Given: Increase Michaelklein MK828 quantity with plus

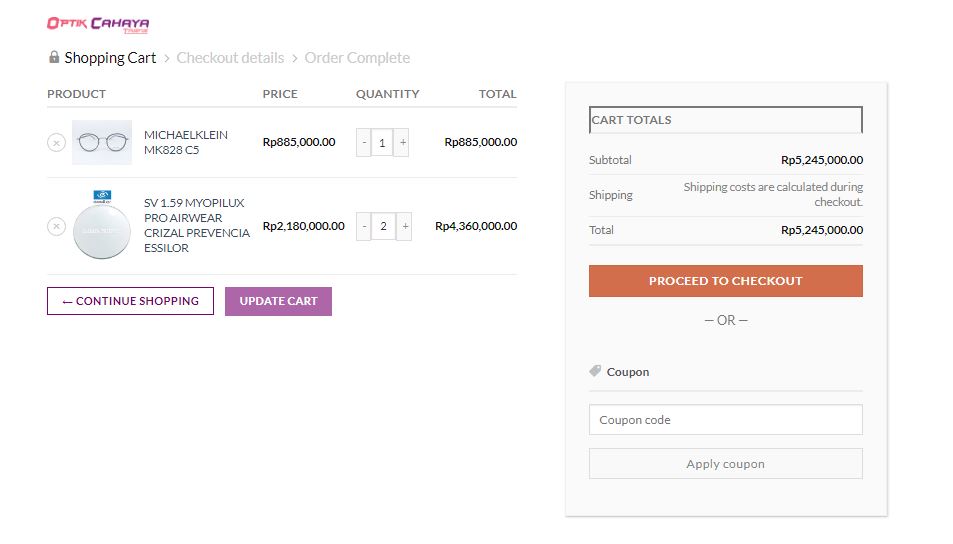Looking at the screenshot, I should point(403,143).
